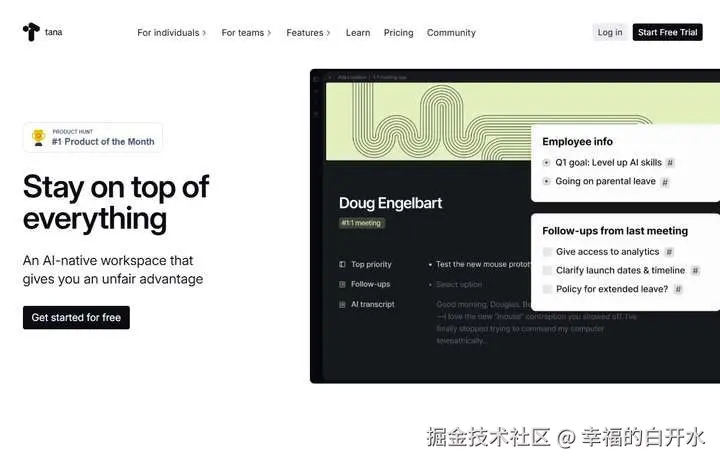Click the Q1 goal bullet node icon
This screenshot has width=720, height=463.
coord(546,163)
